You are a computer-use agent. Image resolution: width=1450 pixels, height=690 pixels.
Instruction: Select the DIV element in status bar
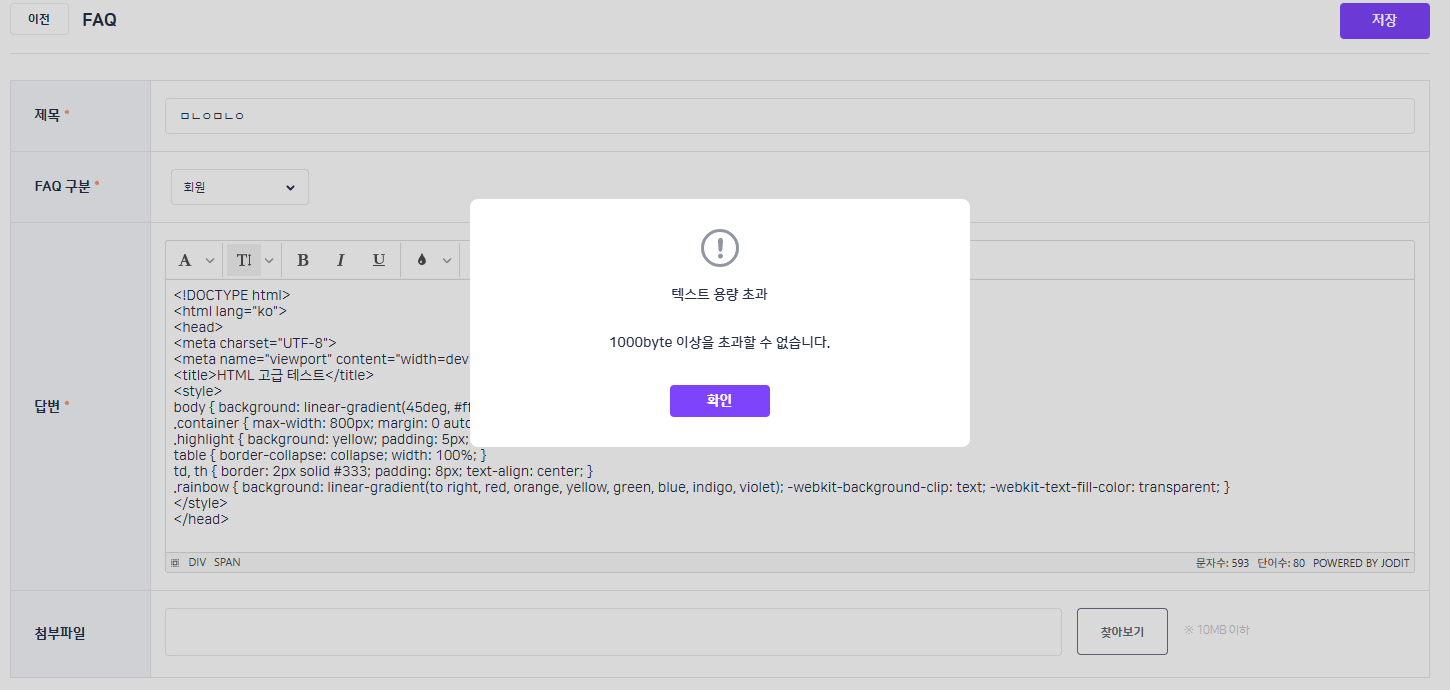coord(197,563)
